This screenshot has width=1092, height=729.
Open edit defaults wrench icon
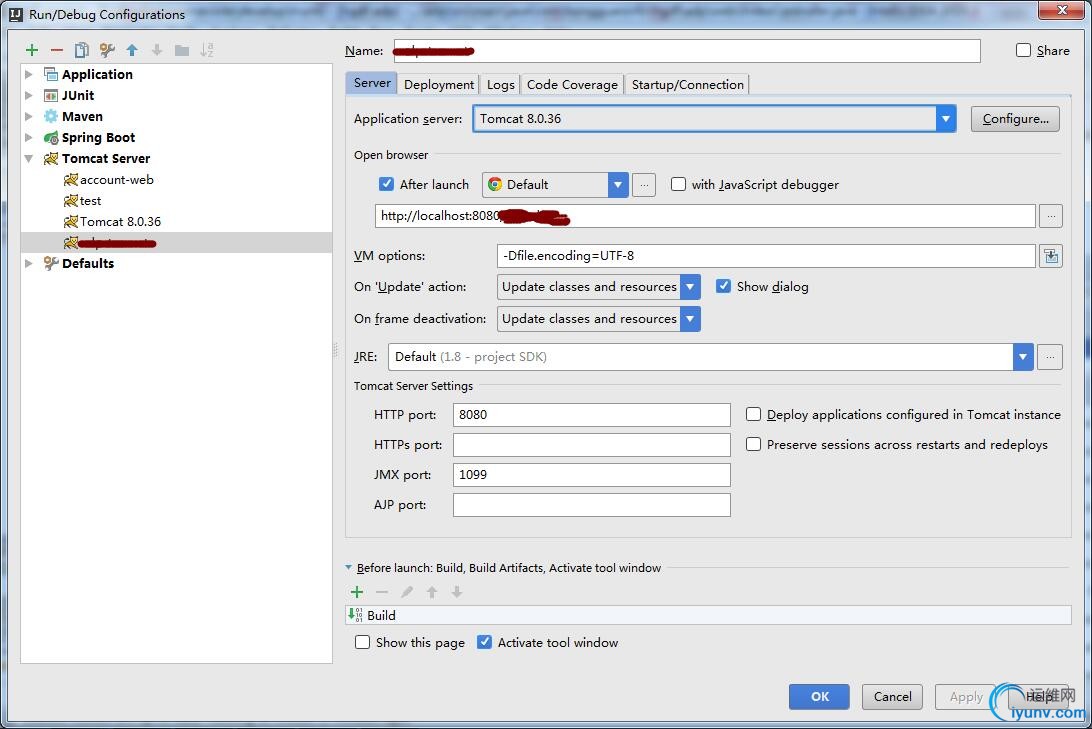click(x=107, y=50)
